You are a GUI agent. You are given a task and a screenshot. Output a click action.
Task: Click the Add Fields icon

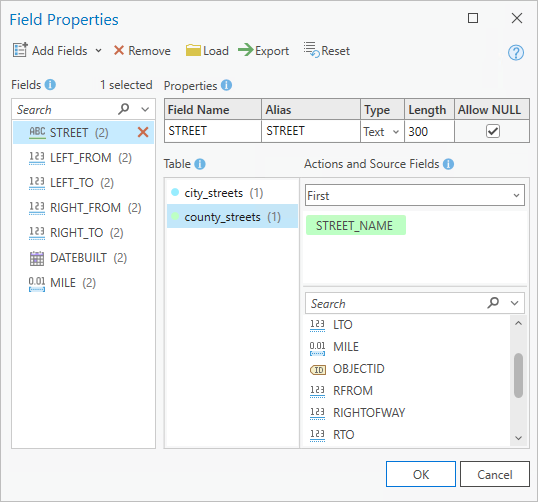pyautogui.click(x=20, y=50)
